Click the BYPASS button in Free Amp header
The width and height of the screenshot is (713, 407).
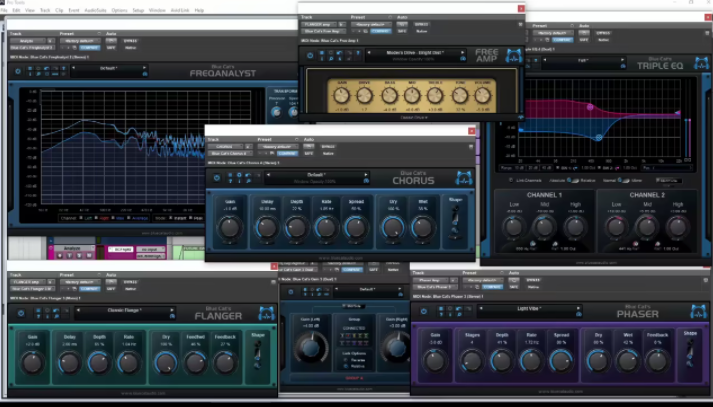coord(421,24)
